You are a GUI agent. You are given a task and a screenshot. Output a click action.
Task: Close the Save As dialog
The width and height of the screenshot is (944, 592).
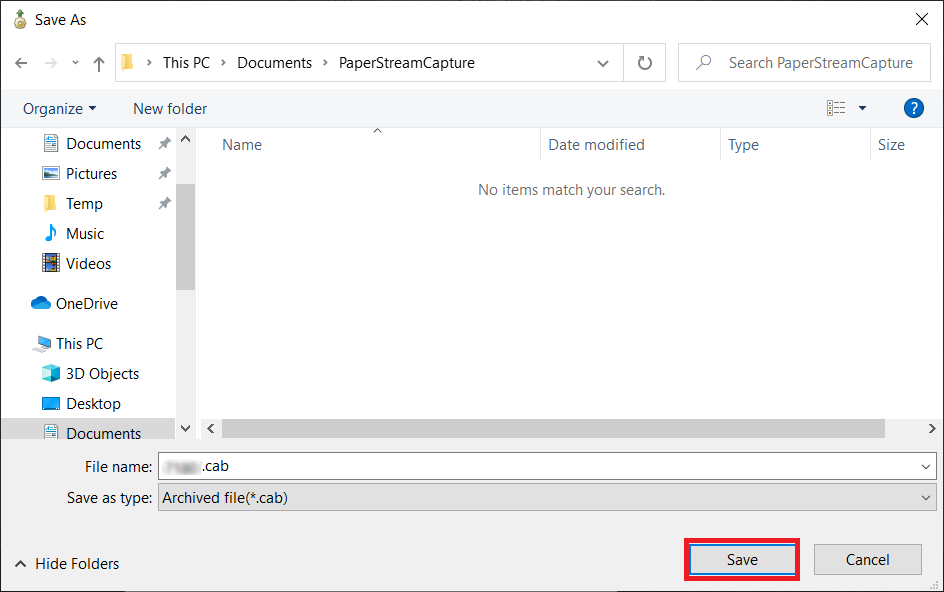pos(922,19)
